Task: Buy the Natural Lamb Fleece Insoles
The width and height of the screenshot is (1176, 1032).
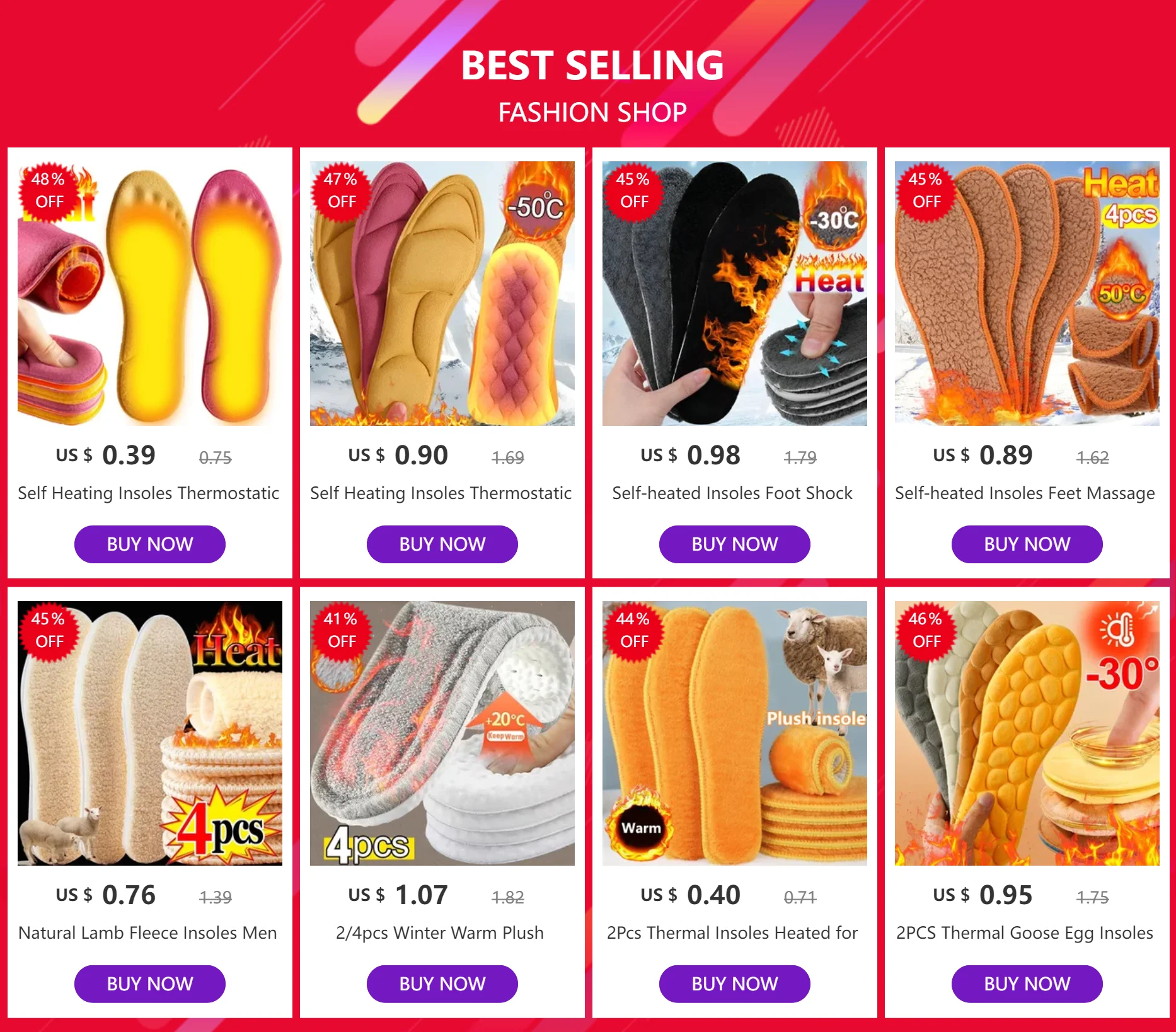Action: click(x=150, y=984)
